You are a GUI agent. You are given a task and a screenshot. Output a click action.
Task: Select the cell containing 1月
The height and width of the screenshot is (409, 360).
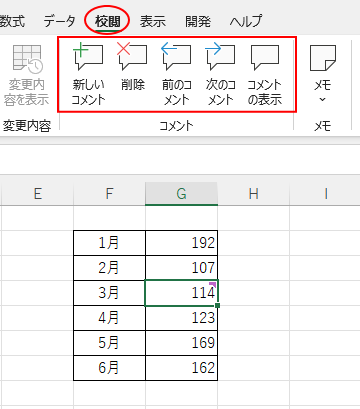click(109, 243)
